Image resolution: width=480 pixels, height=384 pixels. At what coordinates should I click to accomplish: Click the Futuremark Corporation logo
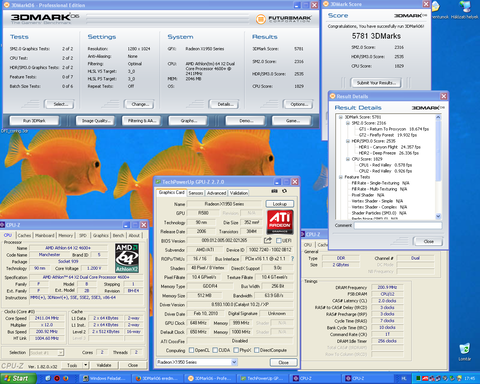[283, 19]
